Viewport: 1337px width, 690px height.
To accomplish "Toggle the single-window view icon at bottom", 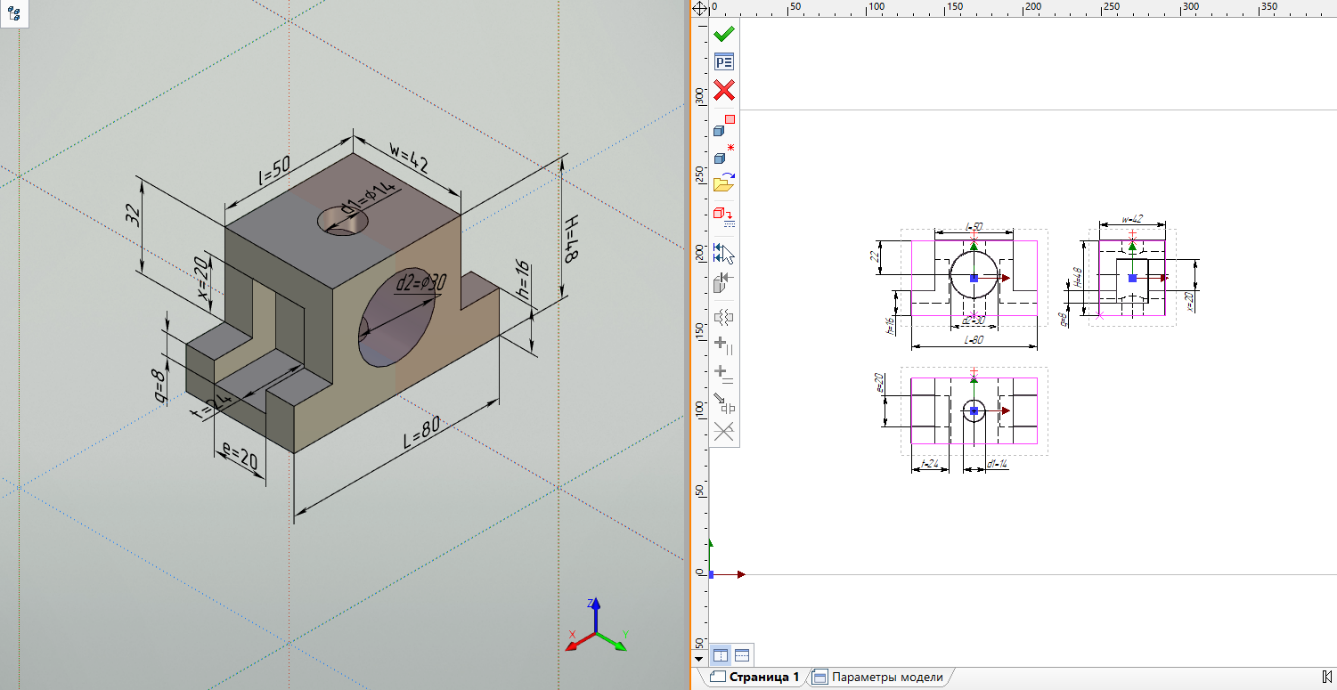I will pyautogui.click(x=742, y=656).
